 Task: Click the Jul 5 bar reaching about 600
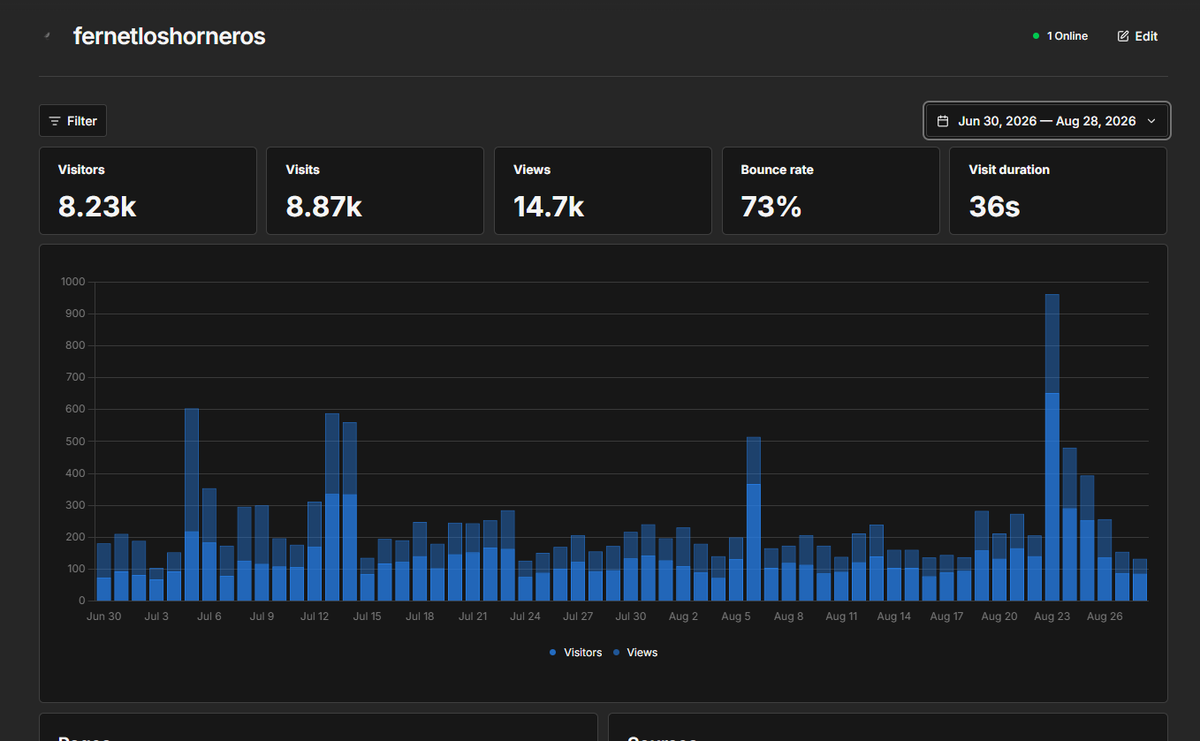coord(192,504)
